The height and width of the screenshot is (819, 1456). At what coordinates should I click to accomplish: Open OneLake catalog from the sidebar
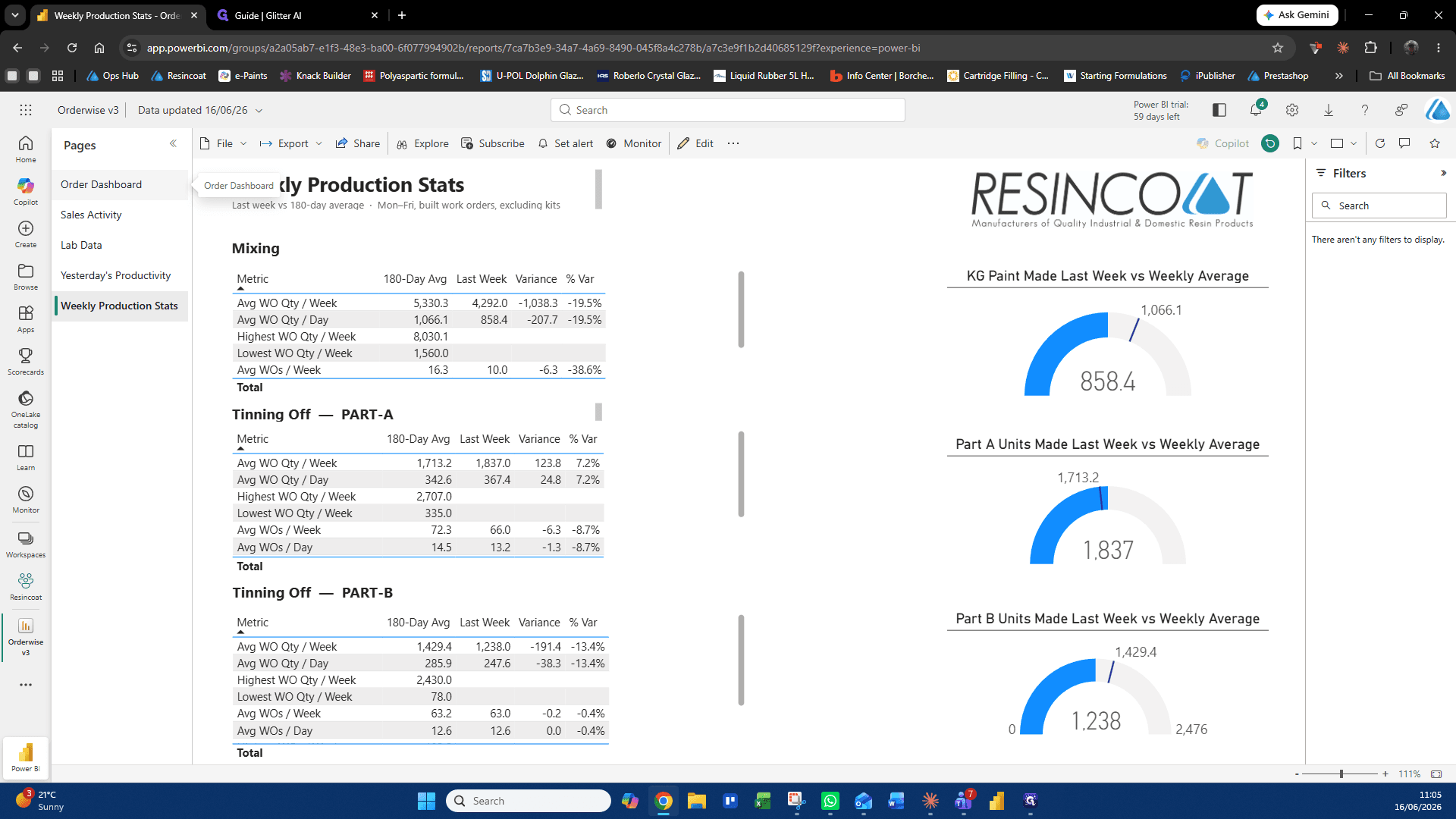26,409
